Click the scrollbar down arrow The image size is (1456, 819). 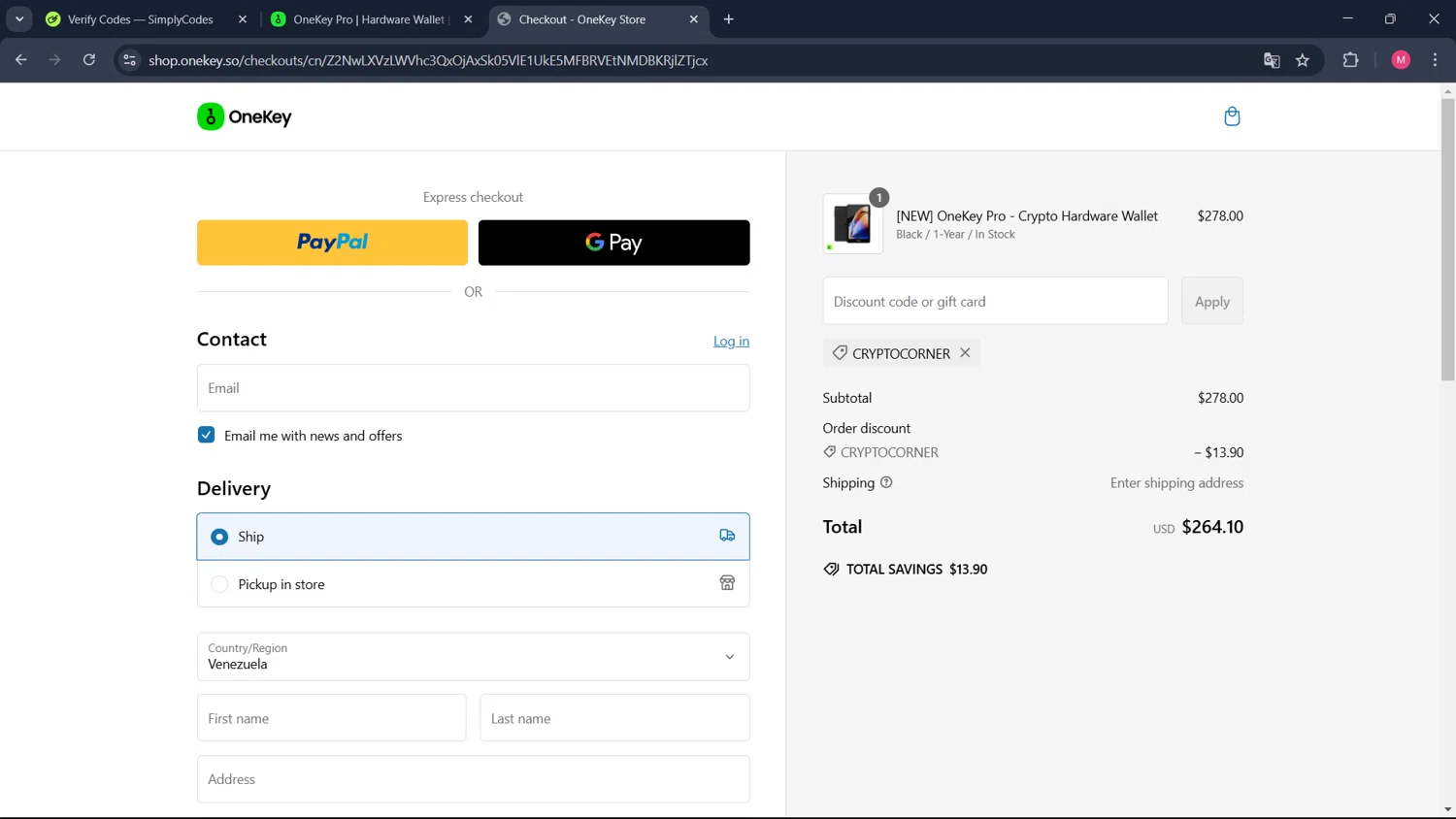pos(1447,809)
